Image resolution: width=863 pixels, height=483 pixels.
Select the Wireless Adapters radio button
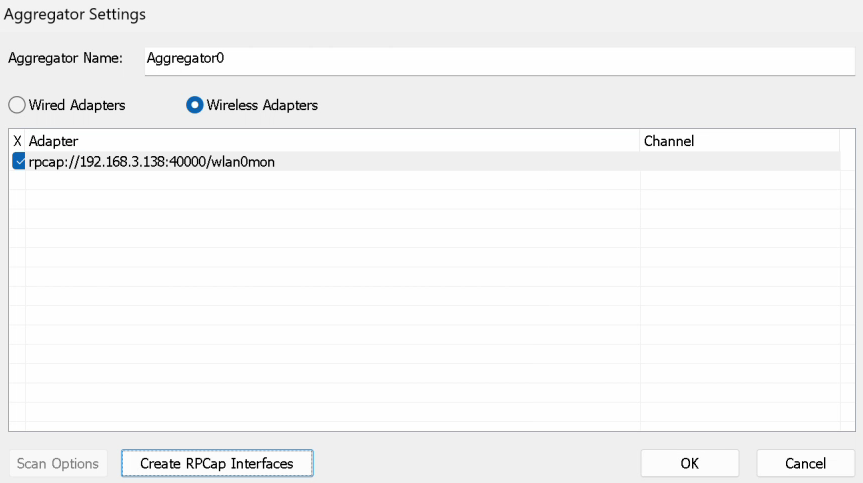click(x=195, y=105)
